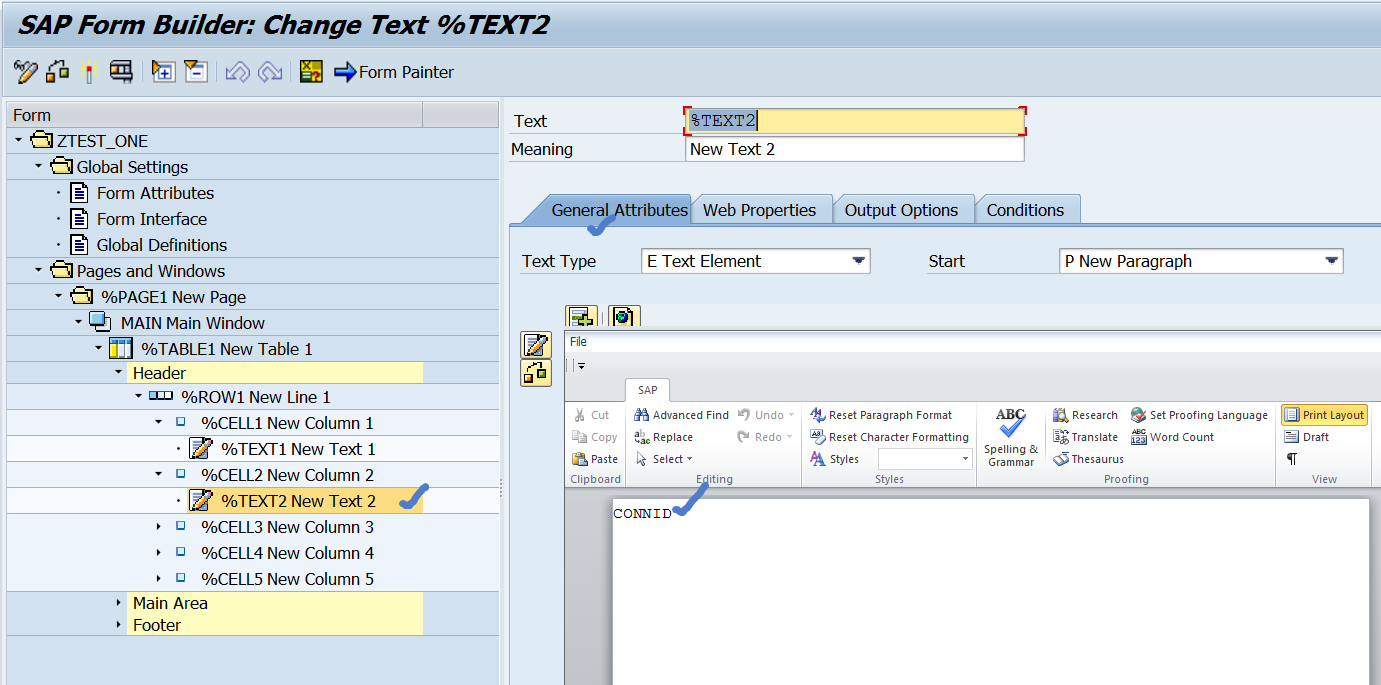Expand %CELL5 New Column 5

point(158,579)
